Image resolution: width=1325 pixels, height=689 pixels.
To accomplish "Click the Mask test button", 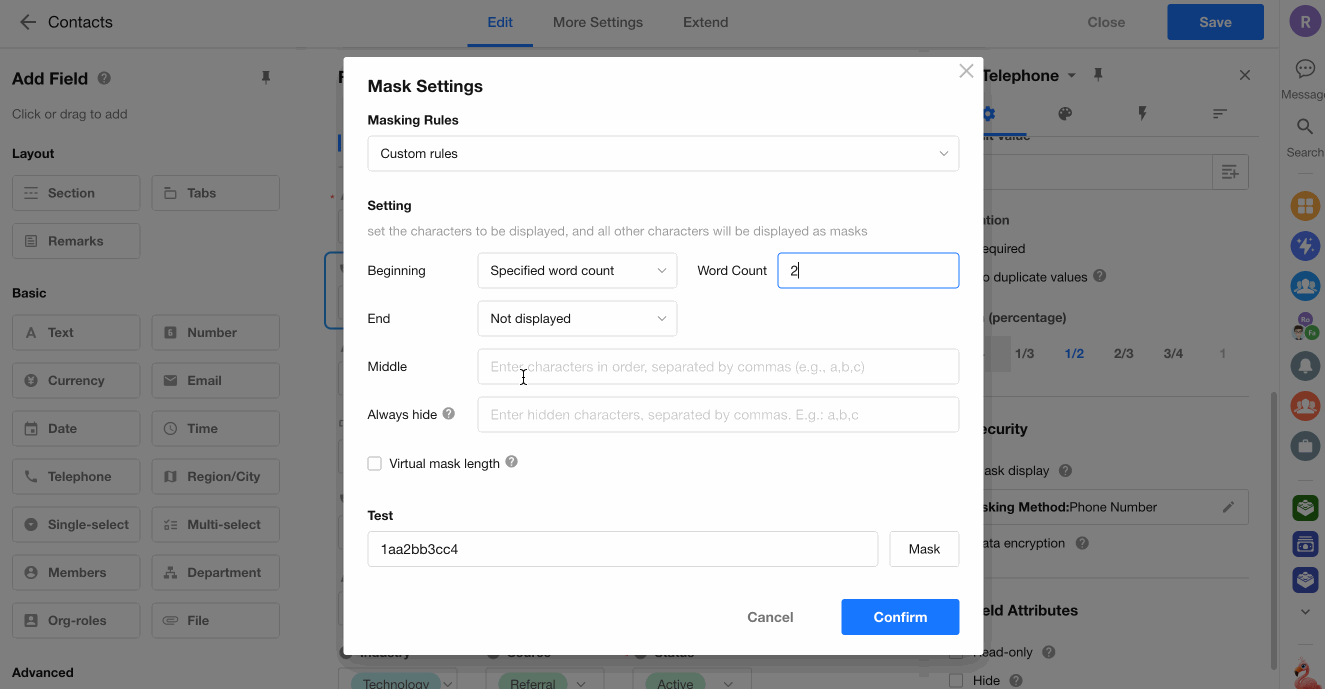I will [924, 549].
